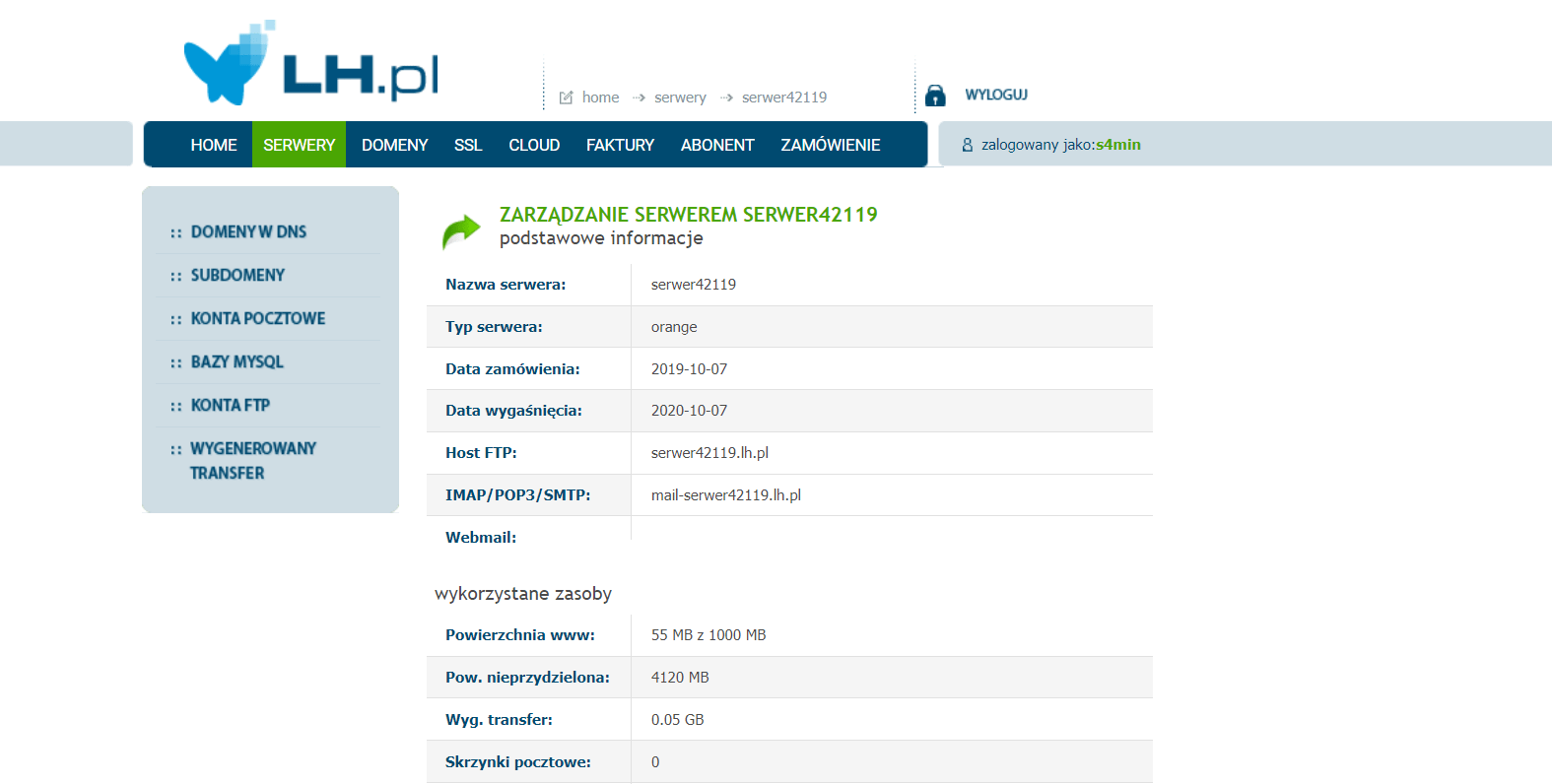Click the Data wygaśnięcia: label
1552x784 pixels.
click(x=513, y=411)
